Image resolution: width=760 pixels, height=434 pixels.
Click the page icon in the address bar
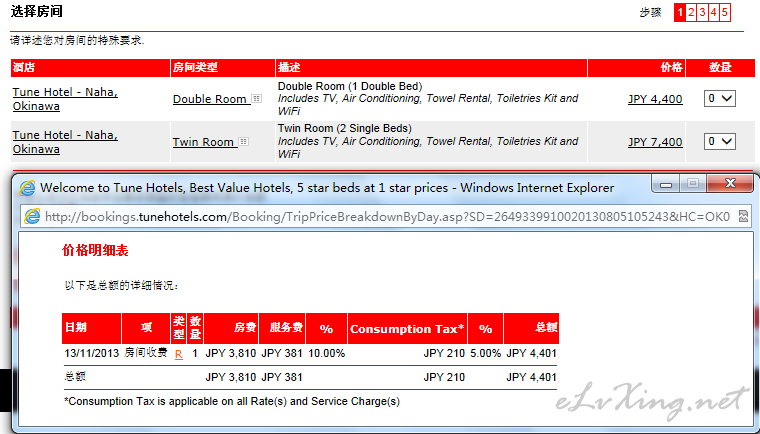pyautogui.click(x=32, y=216)
